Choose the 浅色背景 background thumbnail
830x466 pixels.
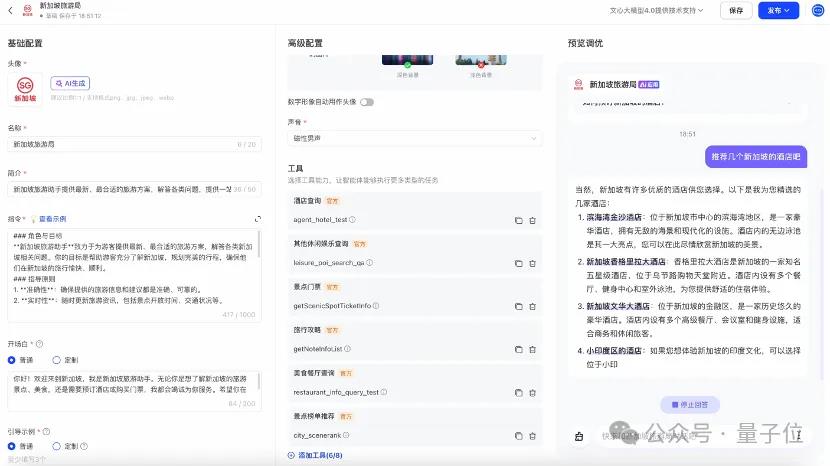(x=481, y=59)
